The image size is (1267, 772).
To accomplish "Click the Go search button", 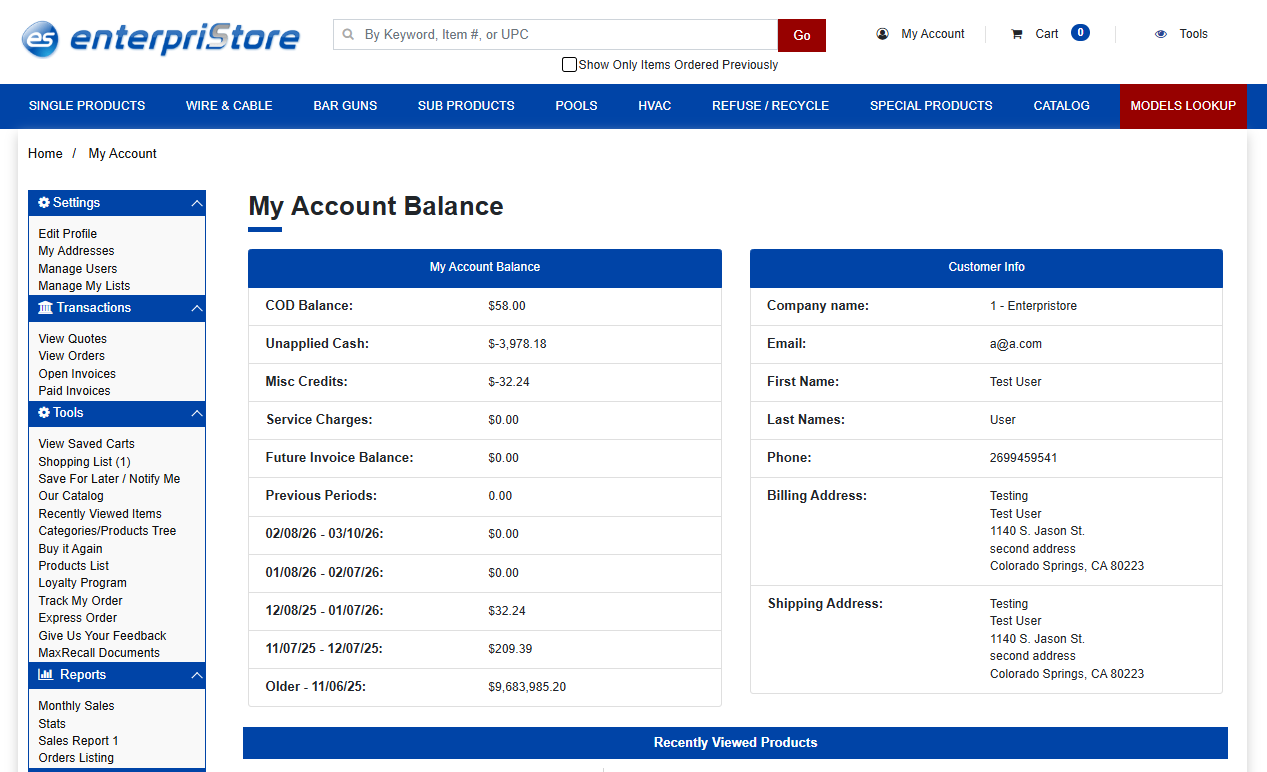I will (x=802, y=35).
